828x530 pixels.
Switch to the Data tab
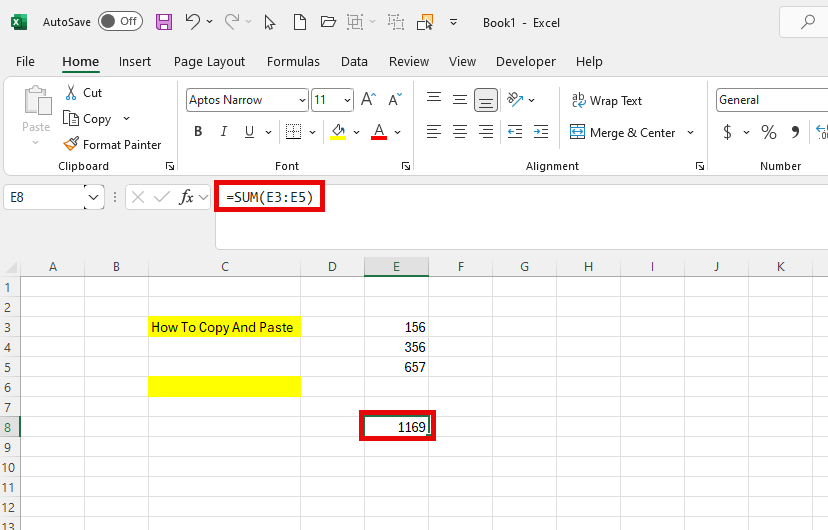pos(354,62)
